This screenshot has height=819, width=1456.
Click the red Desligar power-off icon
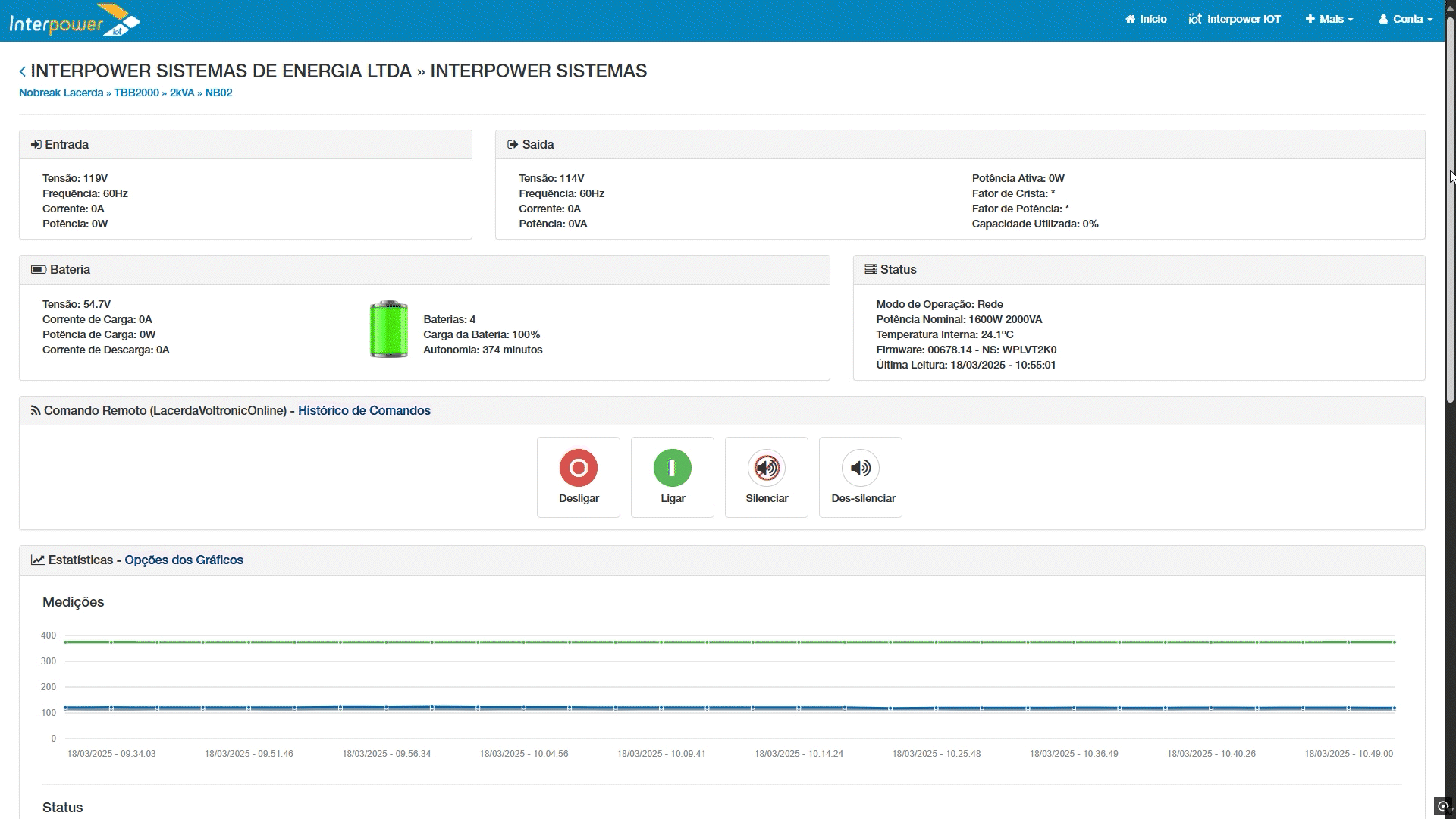tap(579, 468)
